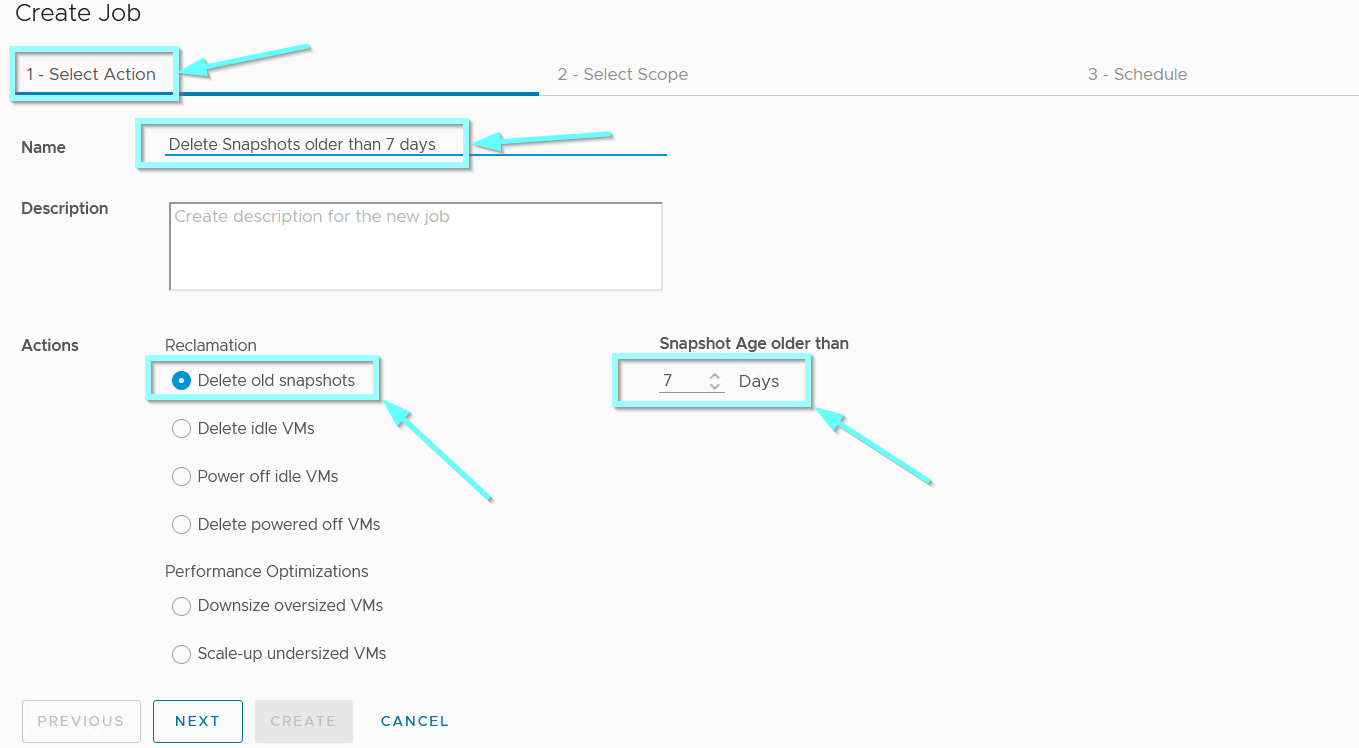Click the Delete idle VMs label text
Screen dimensions: 1359x748
pyautogui.click(x=256, y=428)
